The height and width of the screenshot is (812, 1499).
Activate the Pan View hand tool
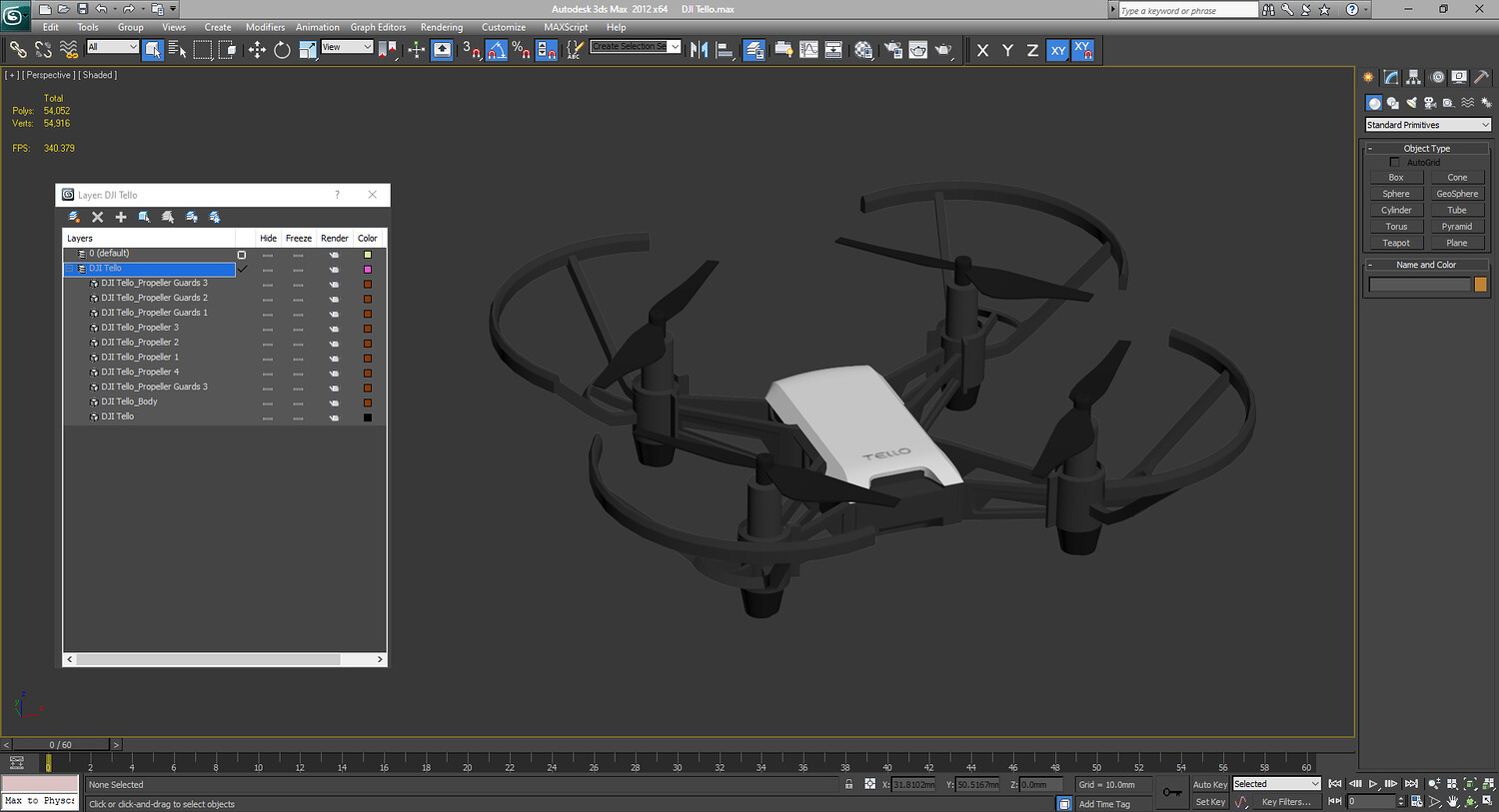click(1453, 802)
